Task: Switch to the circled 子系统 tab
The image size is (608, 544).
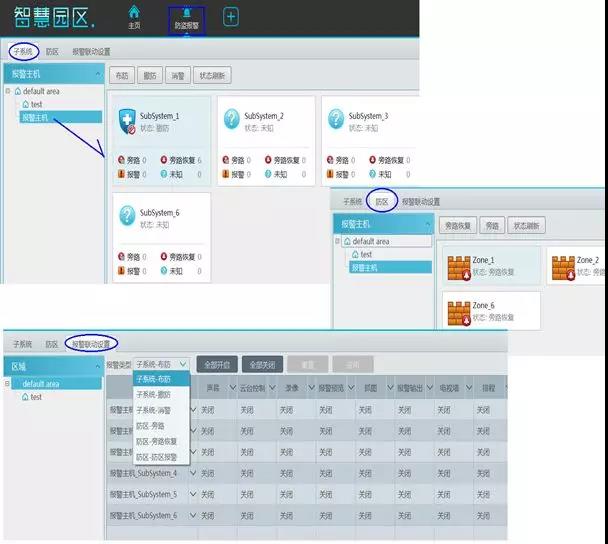Action: tap(23, 52)
